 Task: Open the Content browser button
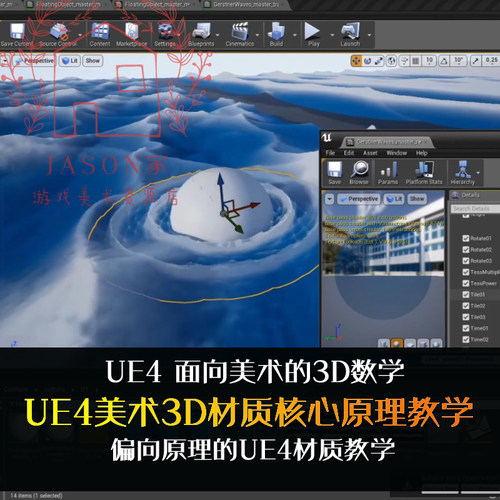click(x=100, y=34)
